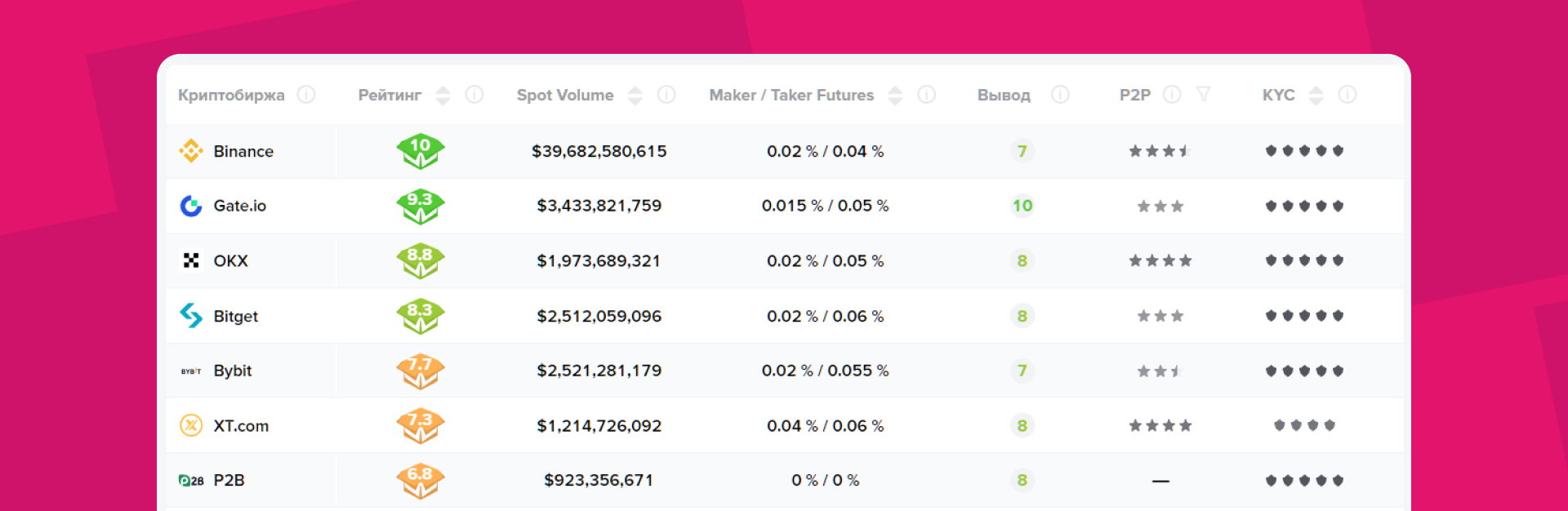This screenshot has height=511, width=1568.
Task: Open the Binance exchange link
Action: [x=243, y=151]
